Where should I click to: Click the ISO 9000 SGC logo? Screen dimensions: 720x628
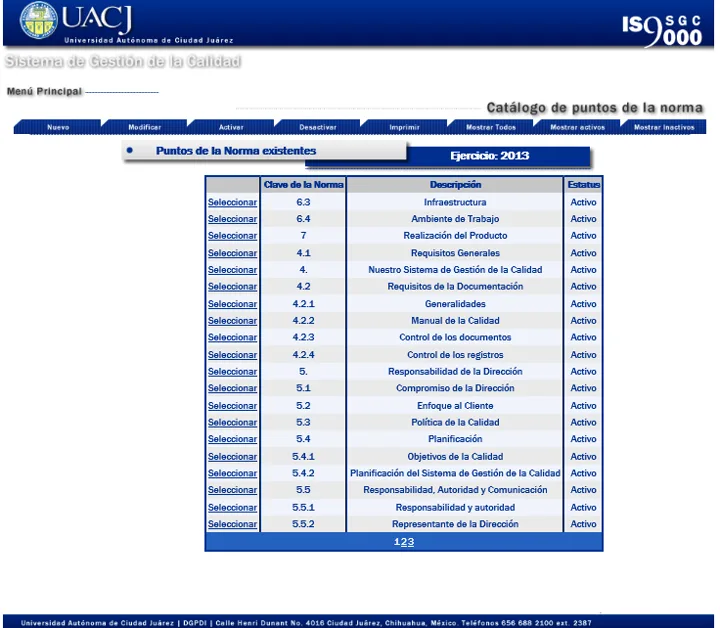[662, 30]
